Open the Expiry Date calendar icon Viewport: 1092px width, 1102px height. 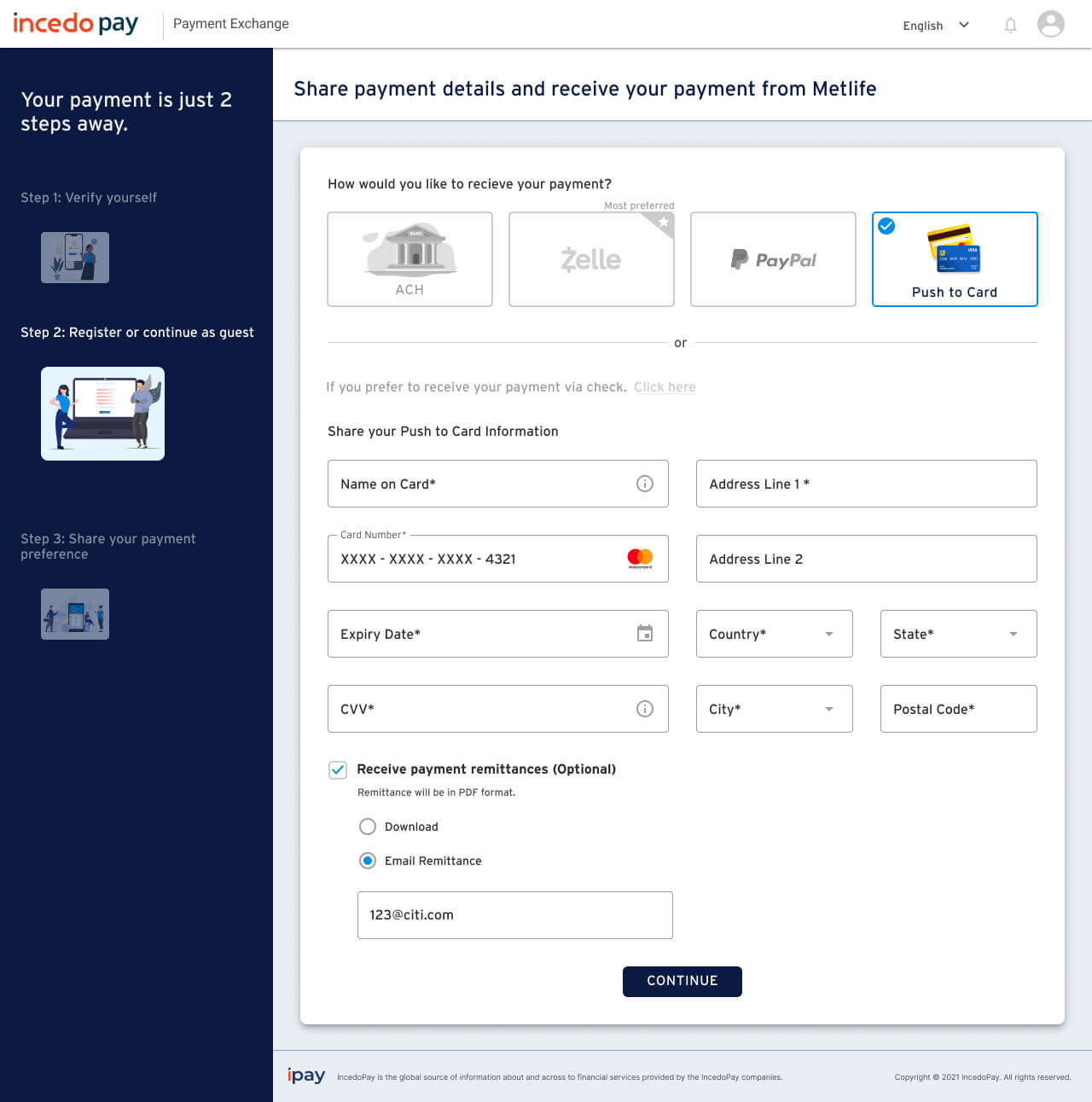coord(645,634)
